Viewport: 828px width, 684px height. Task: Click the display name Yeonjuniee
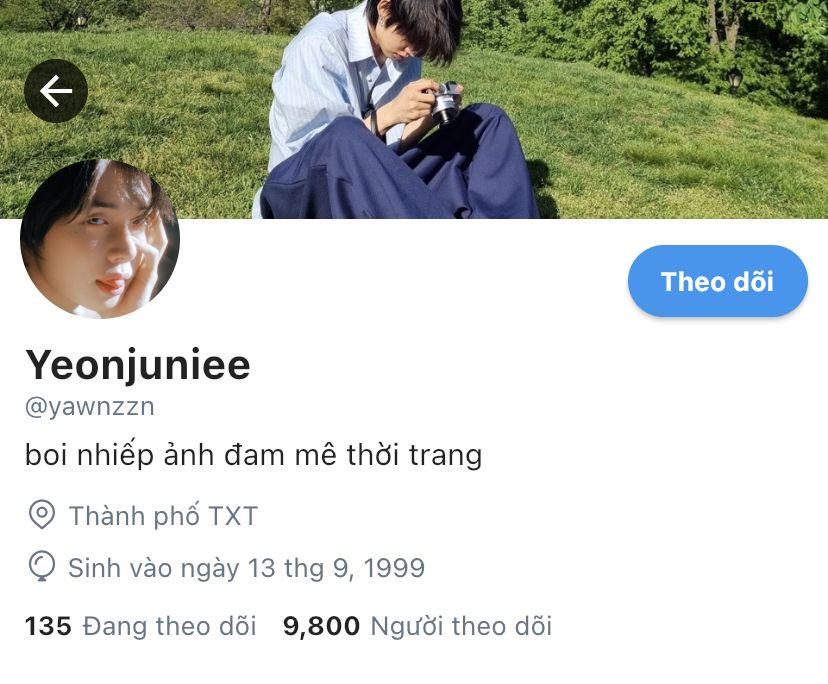[138, 364]
